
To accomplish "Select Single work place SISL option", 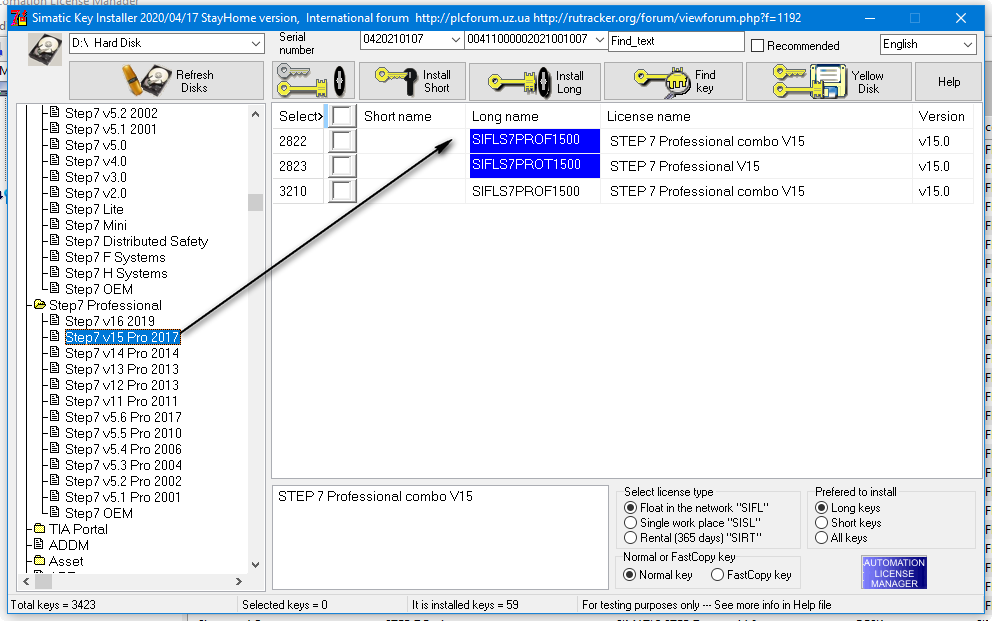I will click(x=631, y=523).
